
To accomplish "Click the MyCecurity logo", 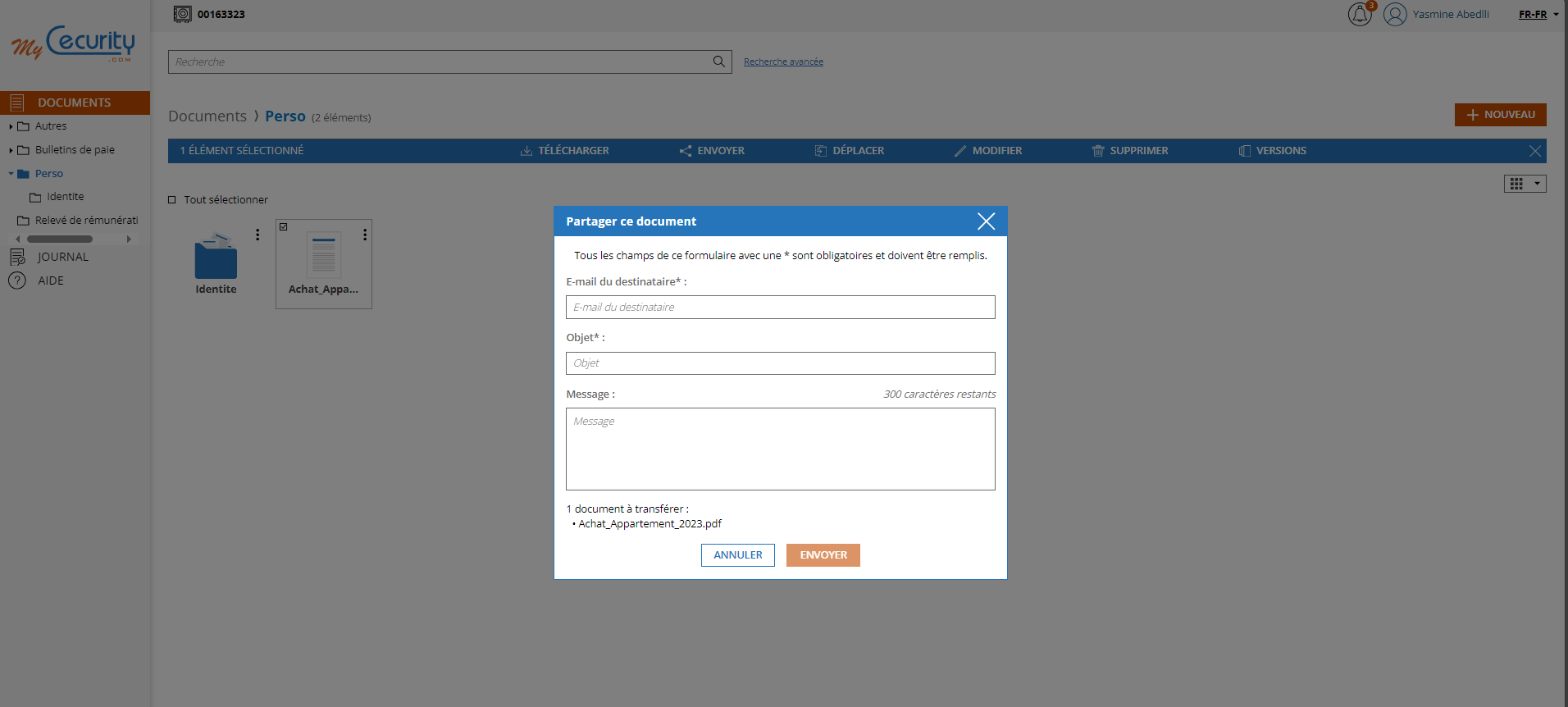I will click(73, 43).
